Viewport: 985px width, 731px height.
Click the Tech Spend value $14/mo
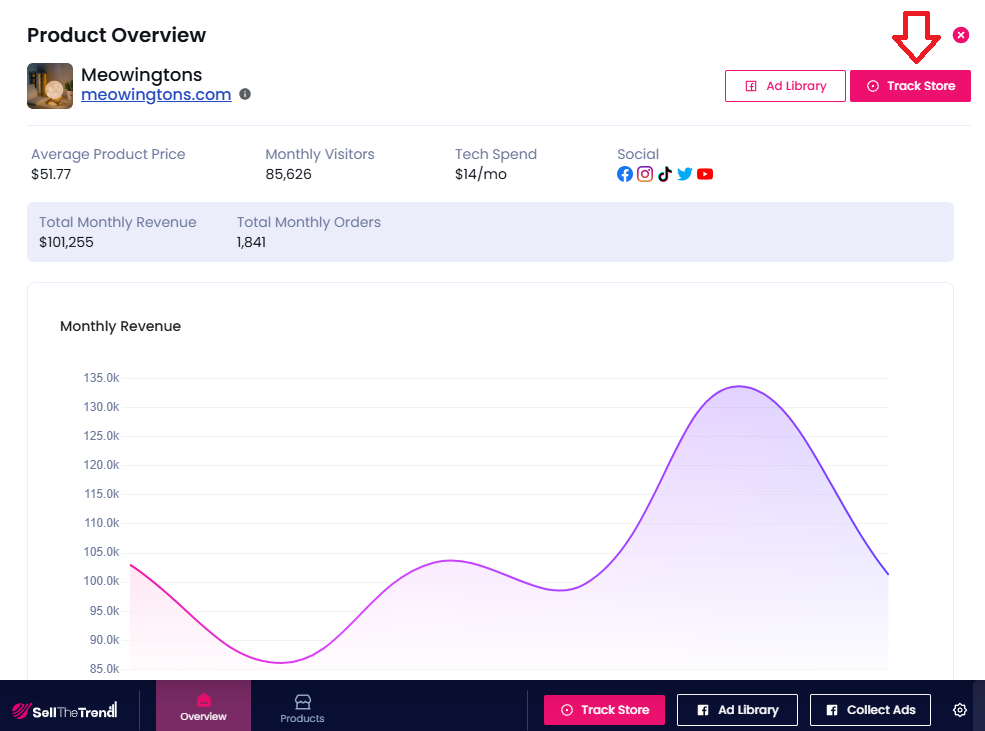click(481, 174)
